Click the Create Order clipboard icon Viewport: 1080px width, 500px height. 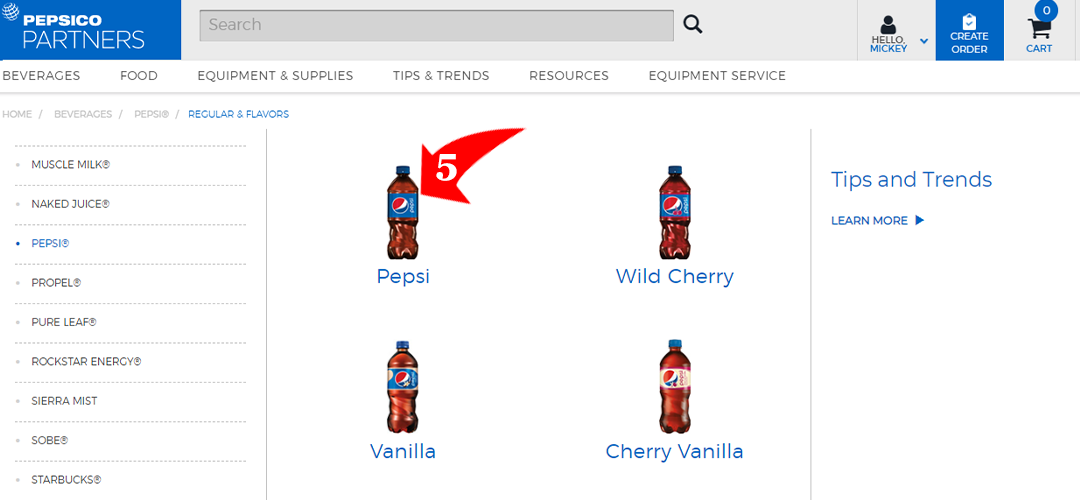point(969,21)
